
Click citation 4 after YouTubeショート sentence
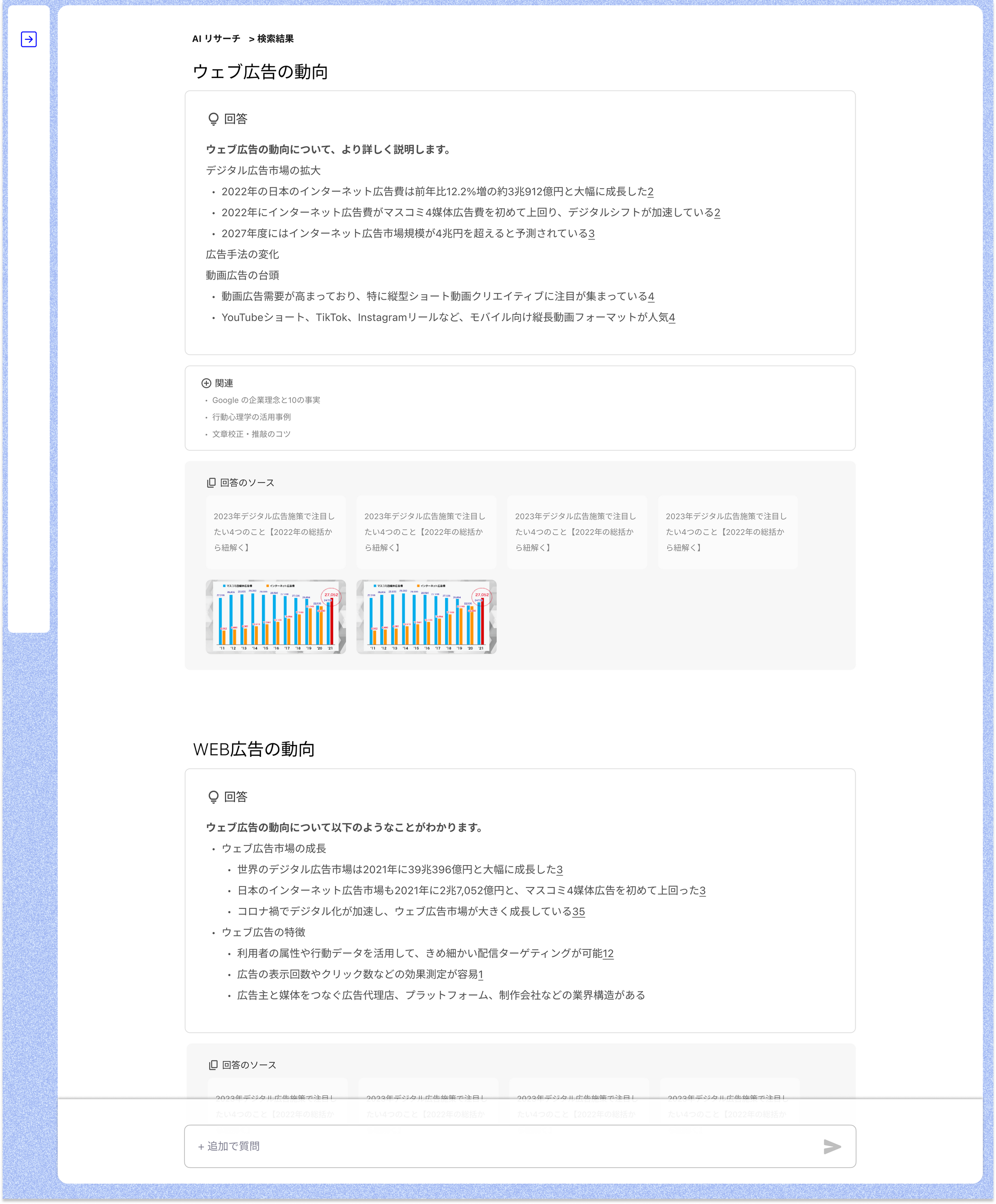(671, 317)
